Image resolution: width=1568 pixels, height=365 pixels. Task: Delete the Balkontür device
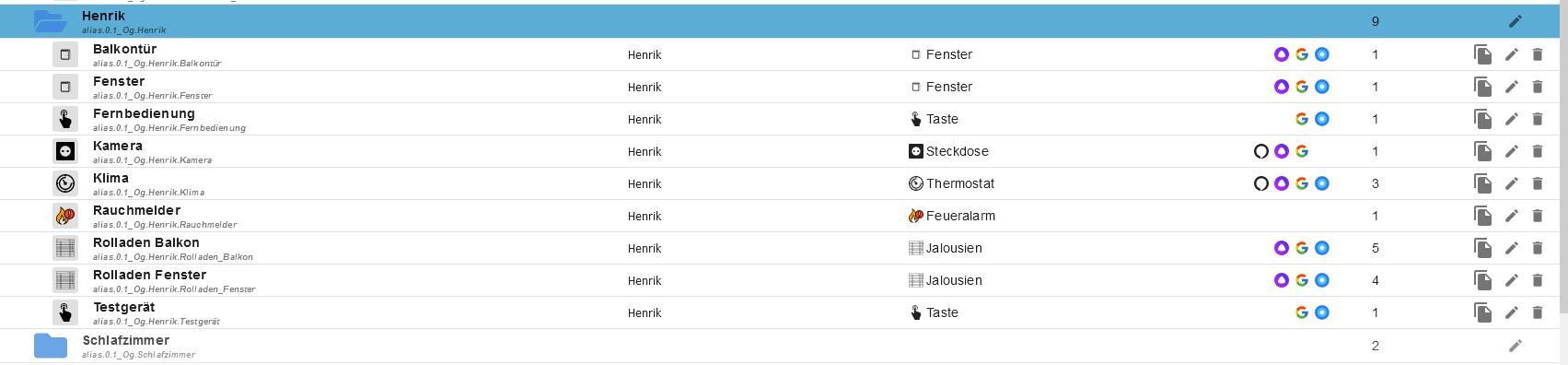click(1537, 55)
